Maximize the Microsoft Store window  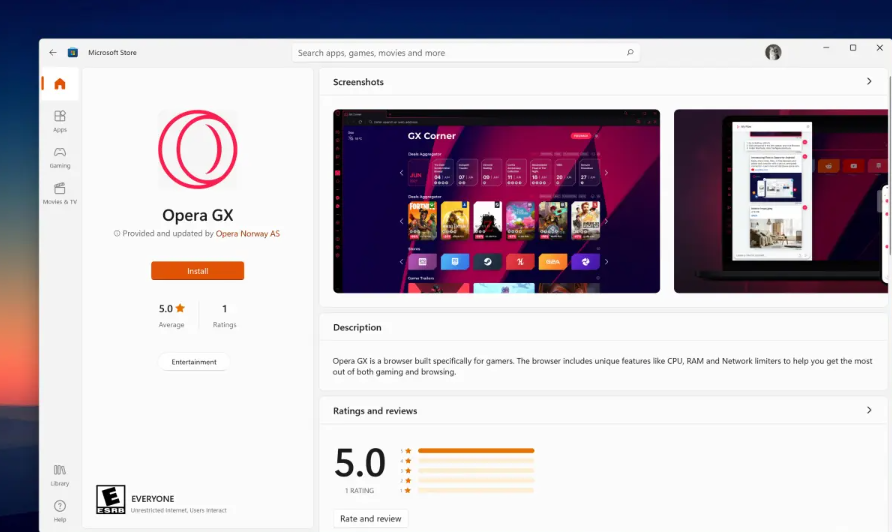853,48
